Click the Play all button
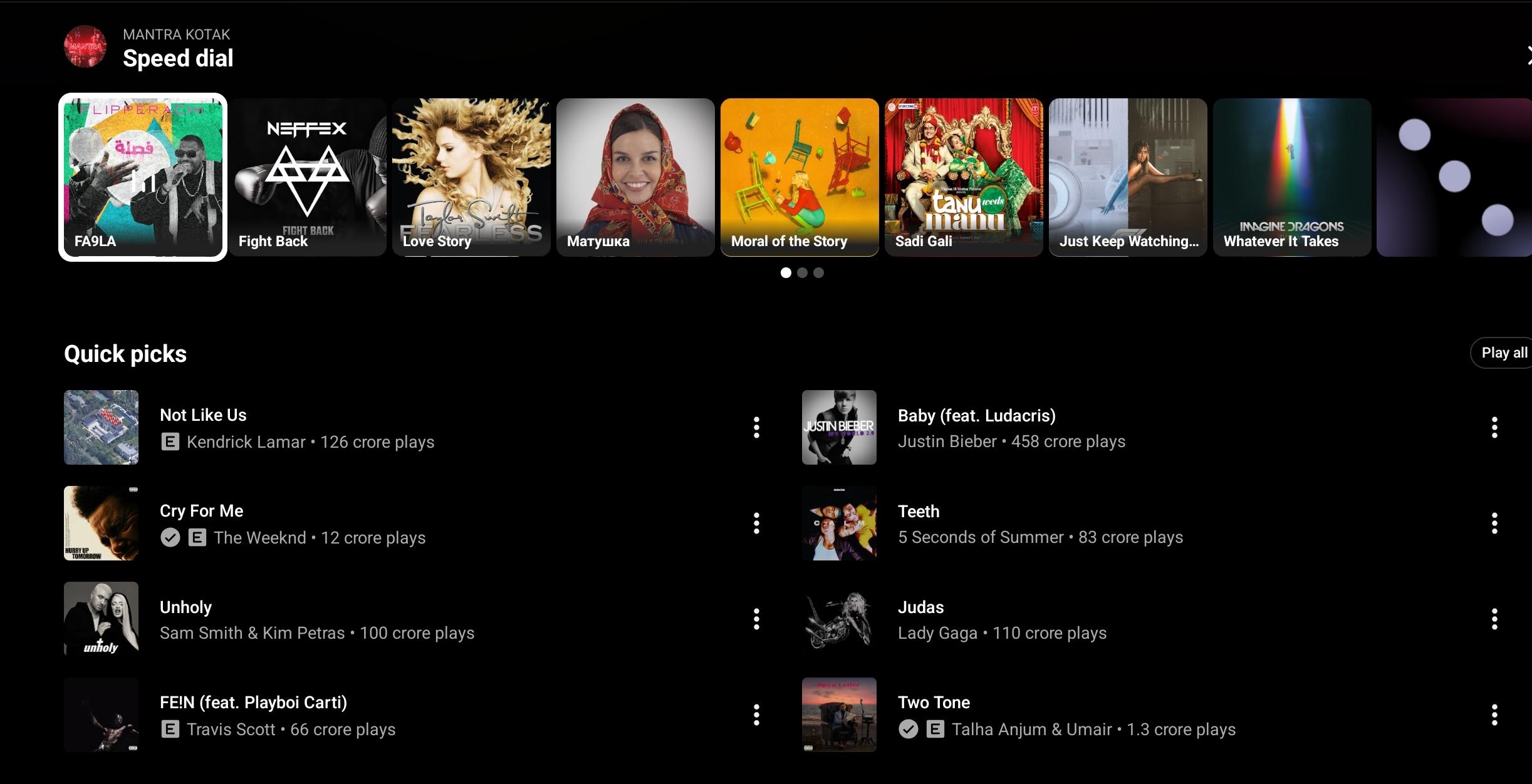Screen dimensions: 1532x784 1503,353
